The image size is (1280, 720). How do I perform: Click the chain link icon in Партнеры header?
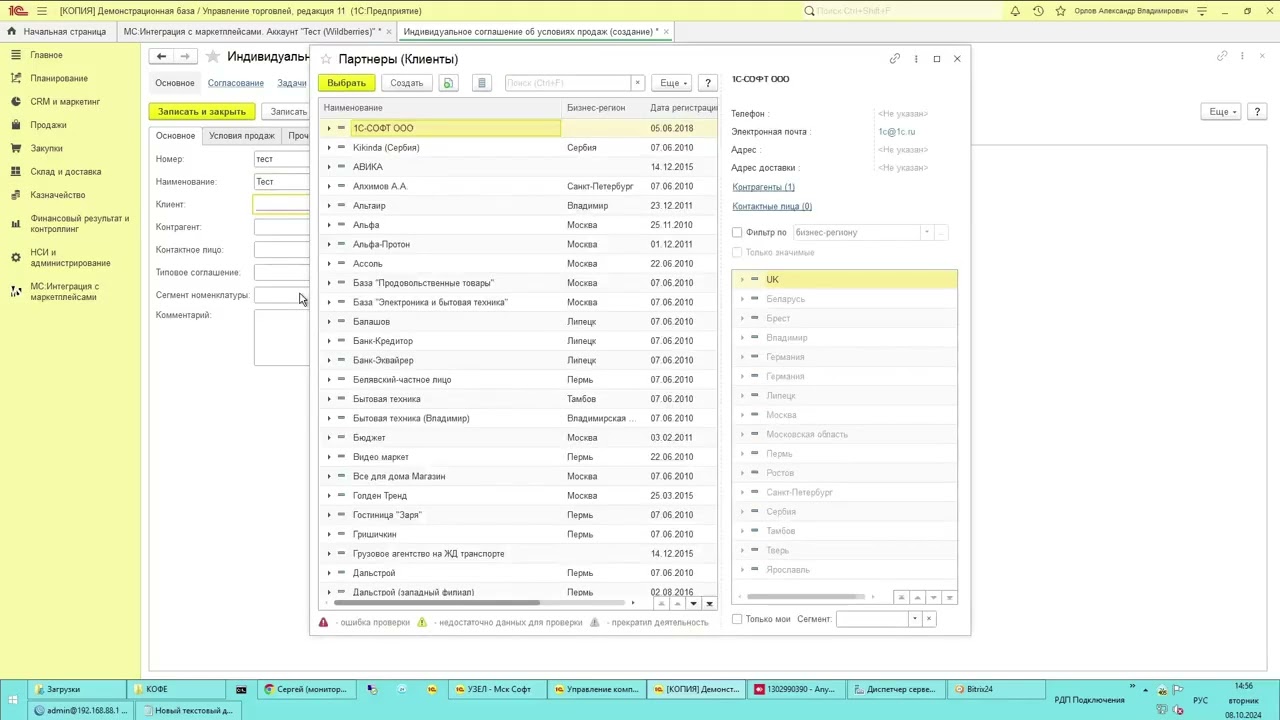(895, 59)
